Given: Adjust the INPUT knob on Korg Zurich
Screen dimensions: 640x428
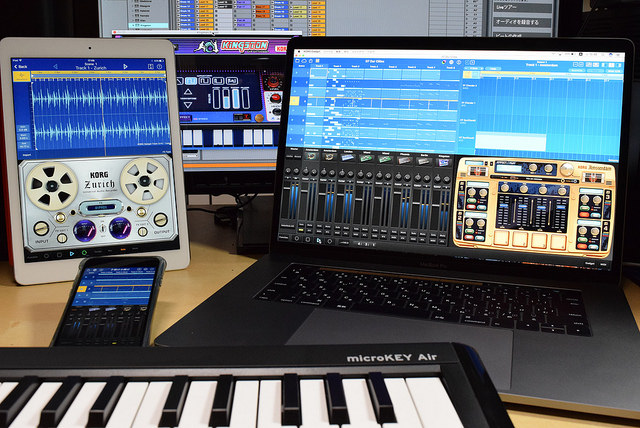Looking at the screenshot, I should click(x=41, y=228).
